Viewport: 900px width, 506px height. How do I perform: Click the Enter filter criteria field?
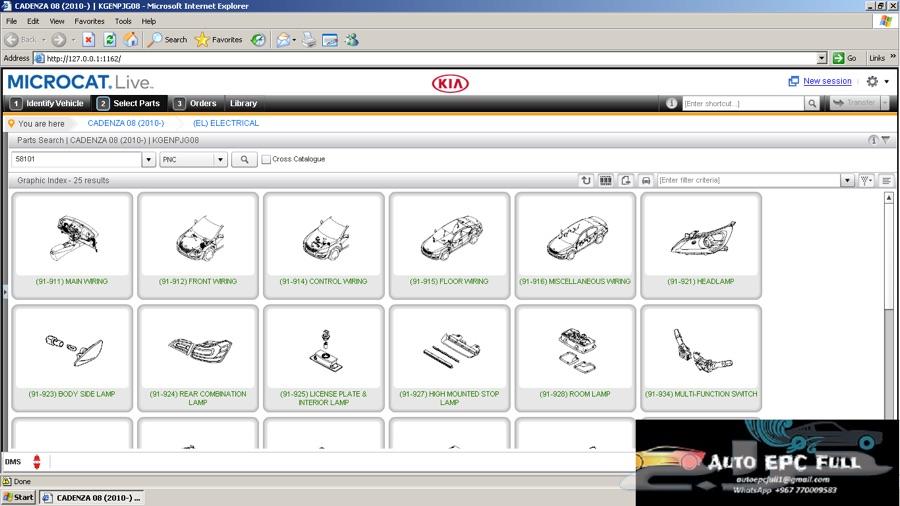click(748, 180)
